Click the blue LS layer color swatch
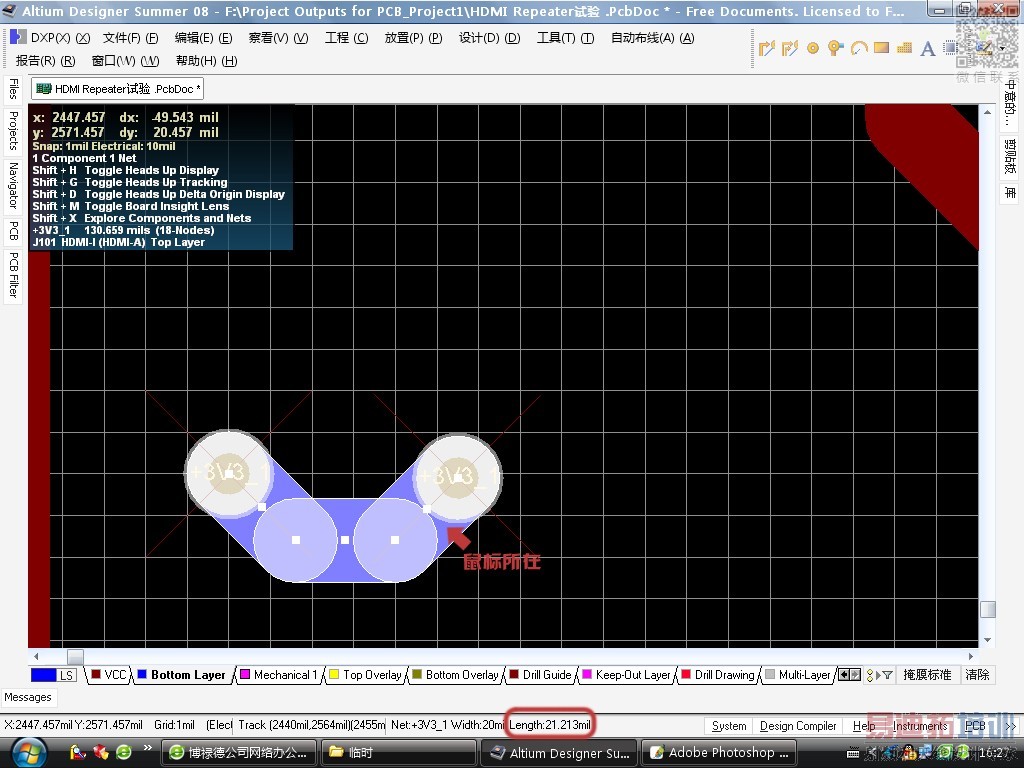This screenshot has width=1024, height=768. [x=43, y=675]
